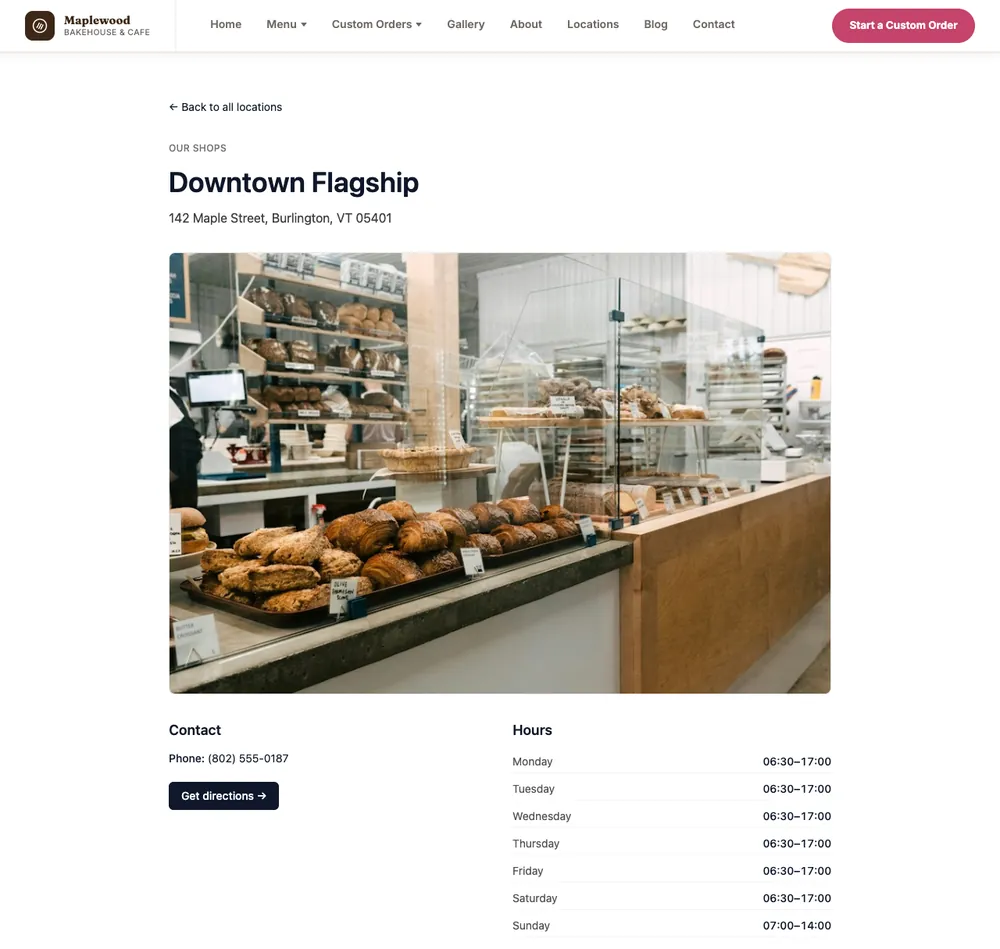Viewport: 1000px width, 949px height.
Task: Click the Saturday row label
Action: pos(534,899)
